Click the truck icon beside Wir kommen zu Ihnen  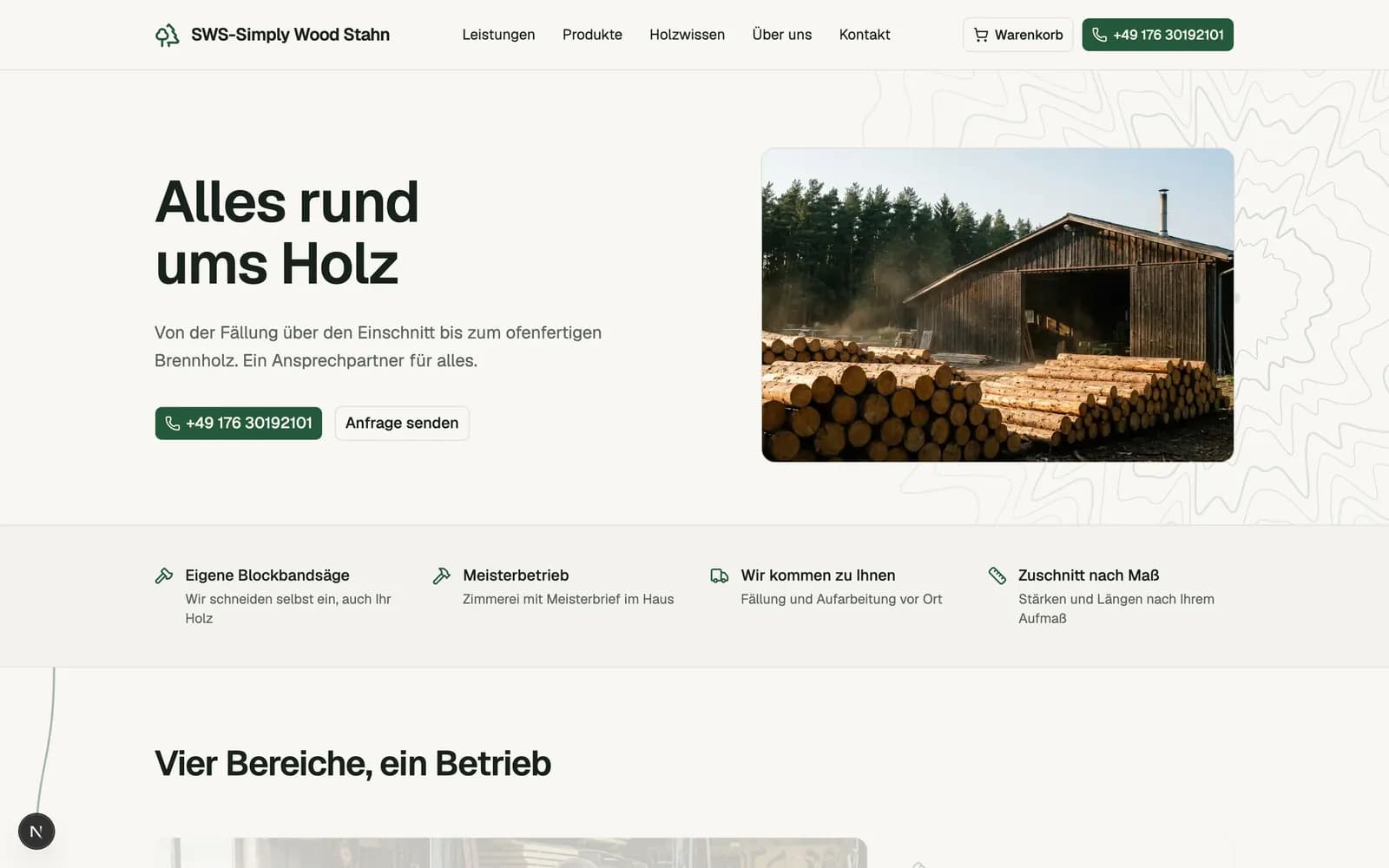coord(720,575)
